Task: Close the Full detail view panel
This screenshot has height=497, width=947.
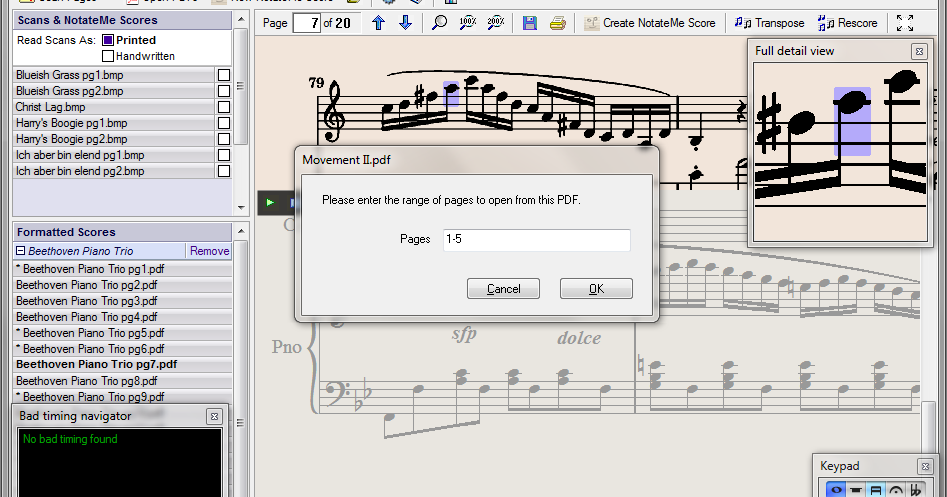Action: click(919, 51)
